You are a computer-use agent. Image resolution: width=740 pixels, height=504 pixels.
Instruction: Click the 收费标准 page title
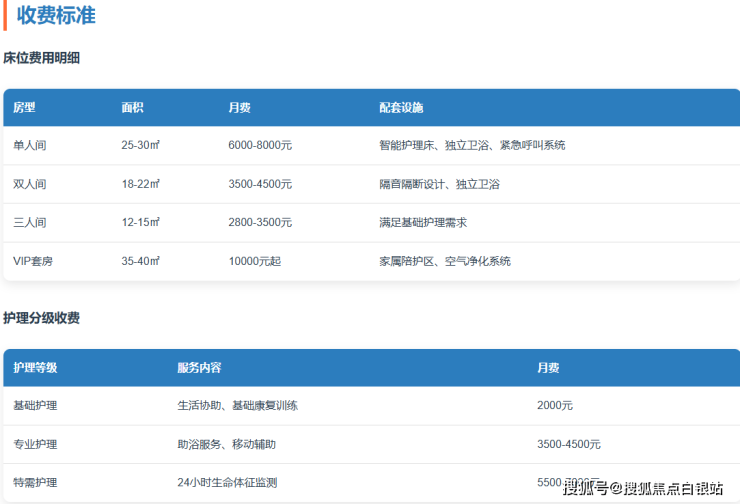click(x=56, y=16)
